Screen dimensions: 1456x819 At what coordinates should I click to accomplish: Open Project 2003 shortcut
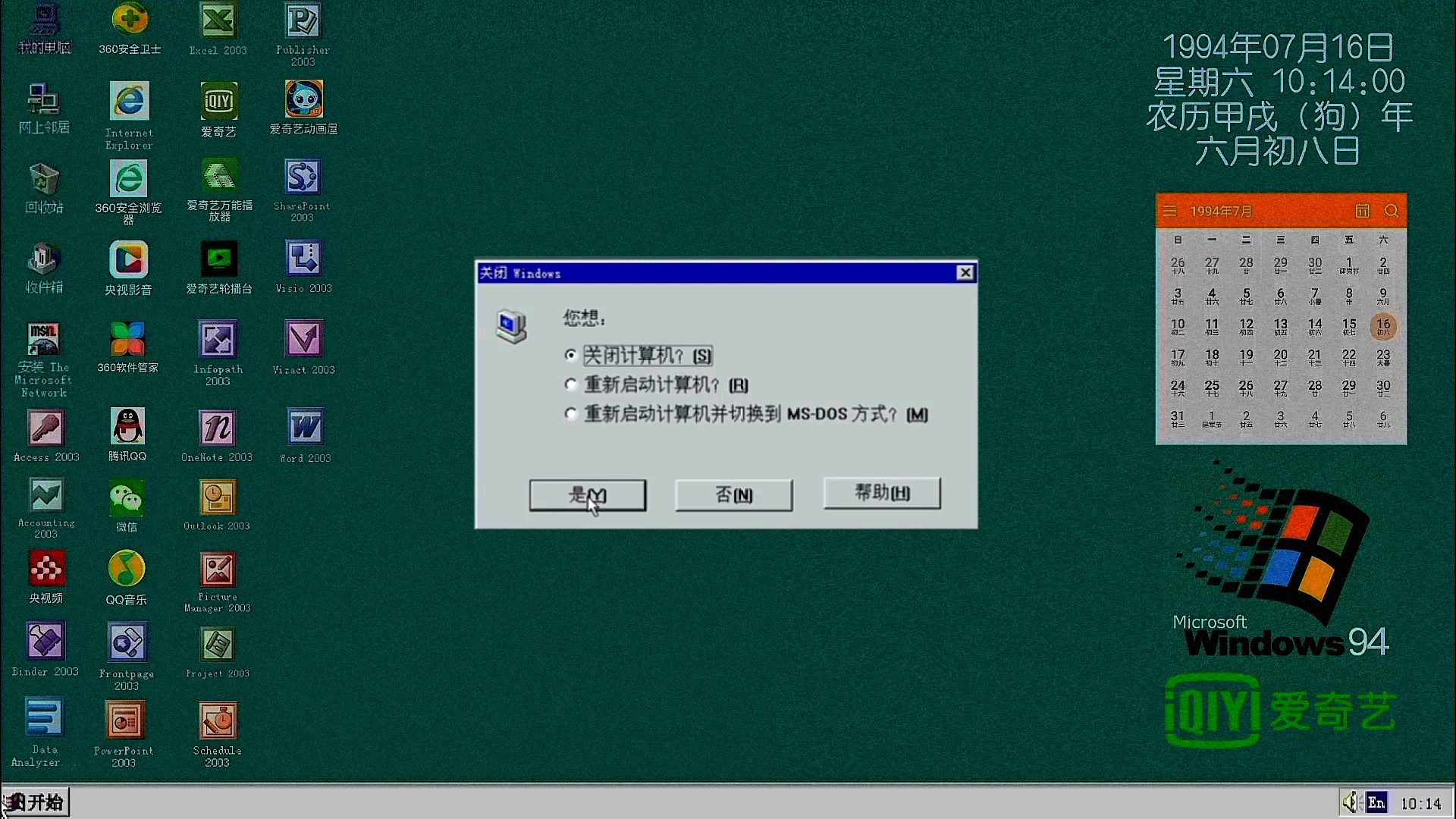[x=218, y=652]
